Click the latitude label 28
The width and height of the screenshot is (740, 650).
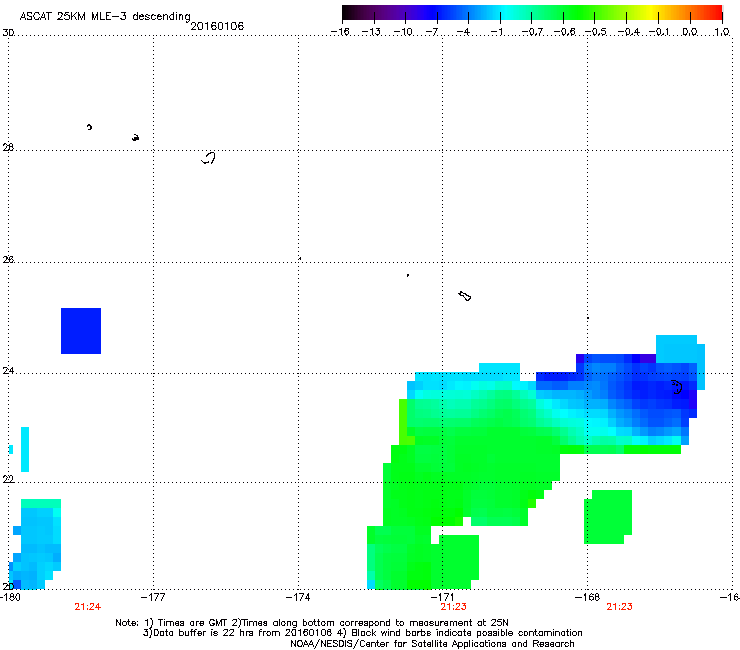(8, 148)
